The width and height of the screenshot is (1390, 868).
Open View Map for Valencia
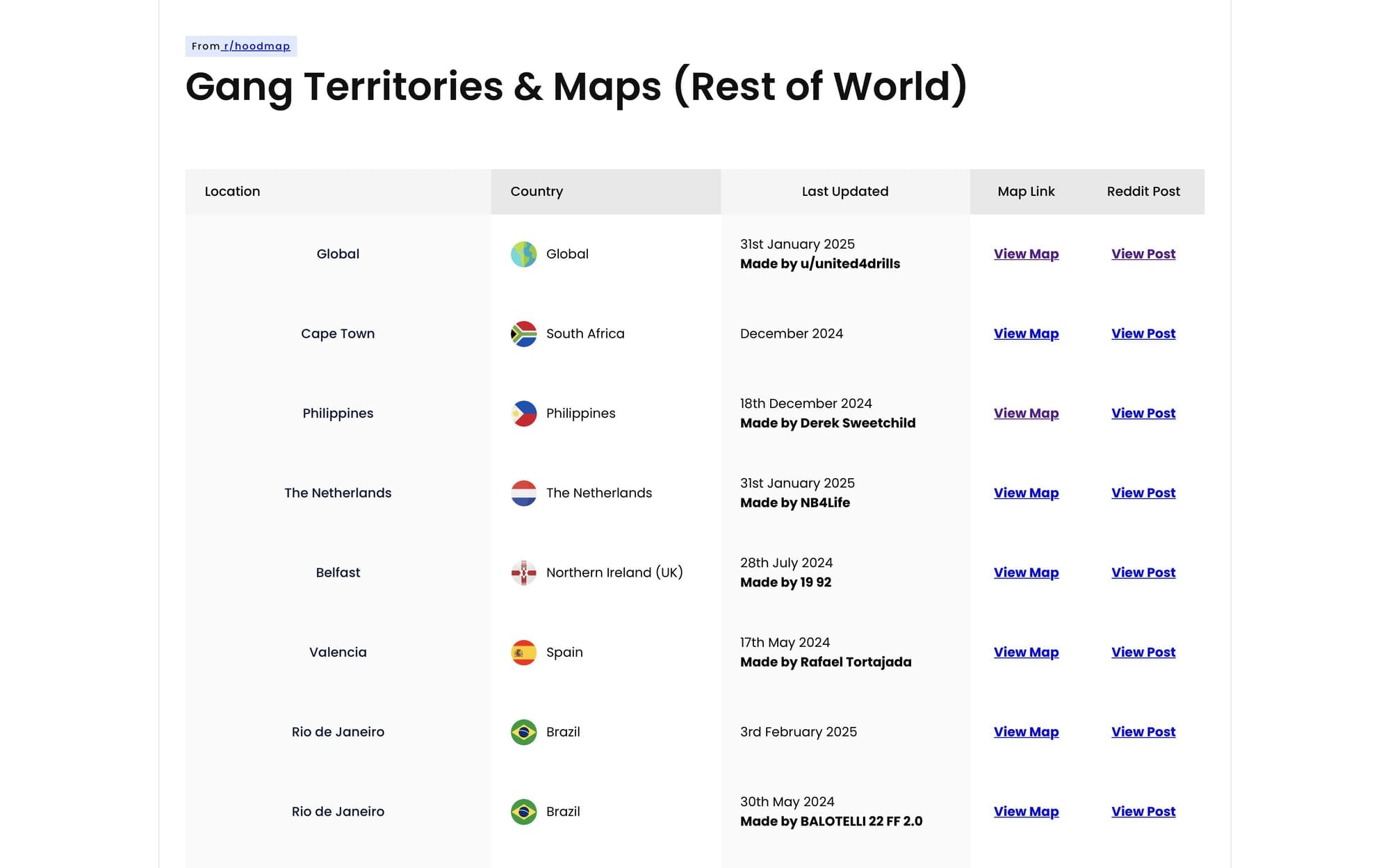point(1026,652)
